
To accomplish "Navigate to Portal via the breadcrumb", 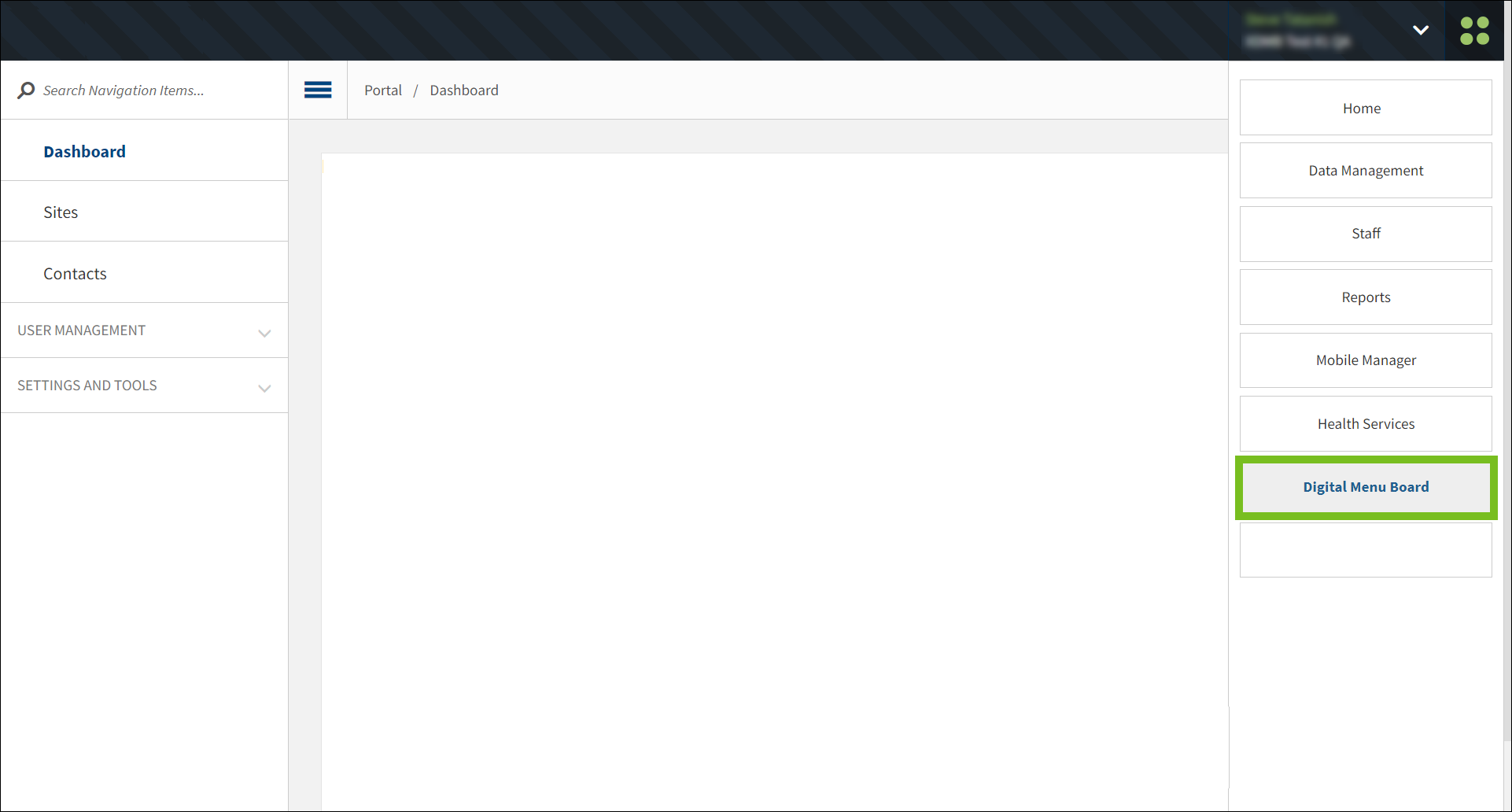I will coord(383,90).
